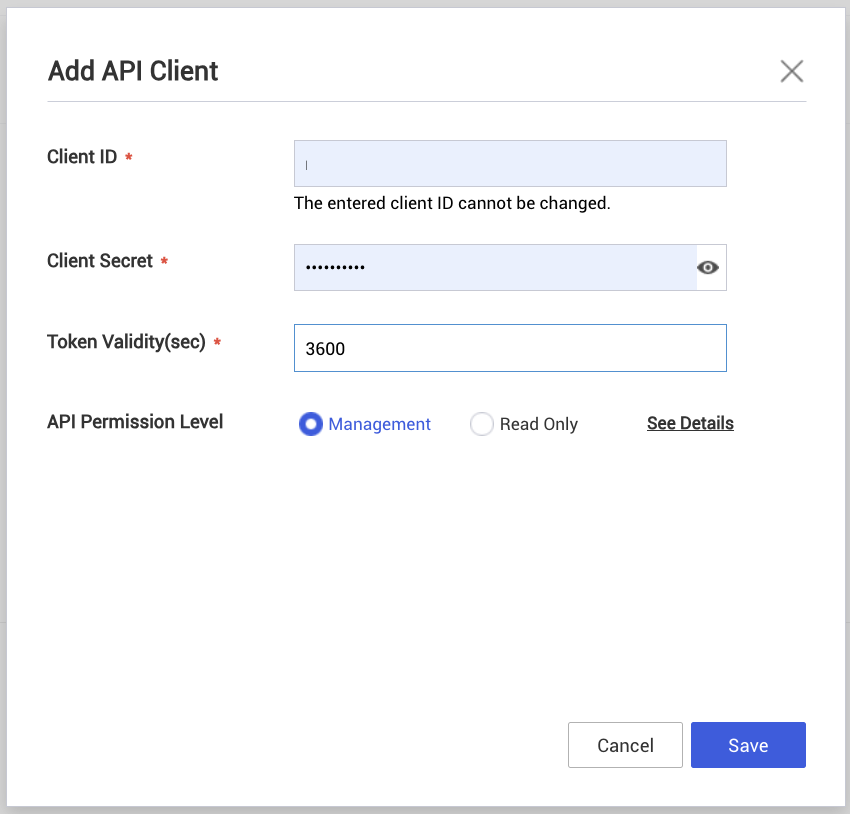Click the "Client ID" field label
Screen dimensions: 850x814
[82, 157]
